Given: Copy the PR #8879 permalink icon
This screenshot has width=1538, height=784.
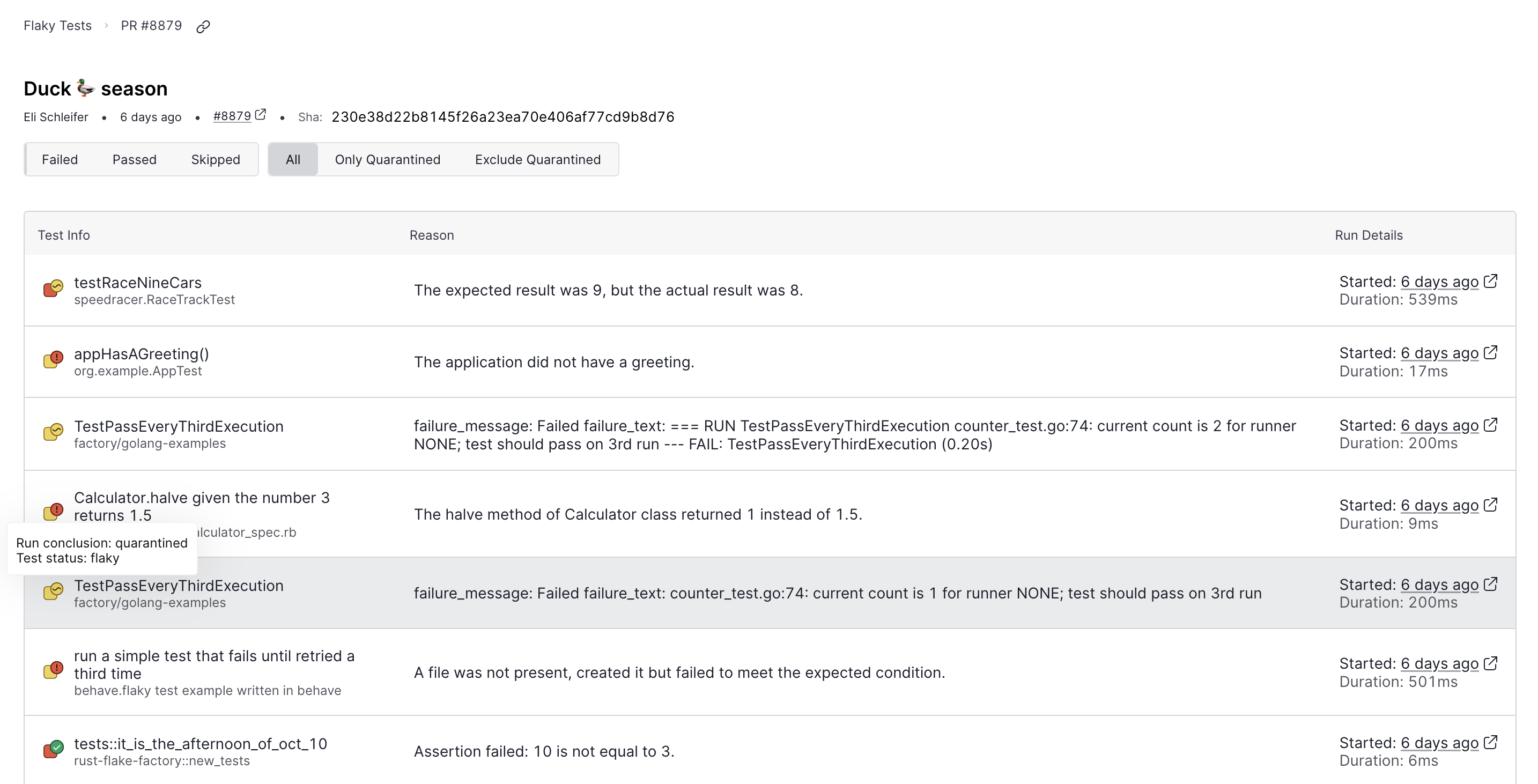Looking at the screenshot, I should tap(203, 26).
